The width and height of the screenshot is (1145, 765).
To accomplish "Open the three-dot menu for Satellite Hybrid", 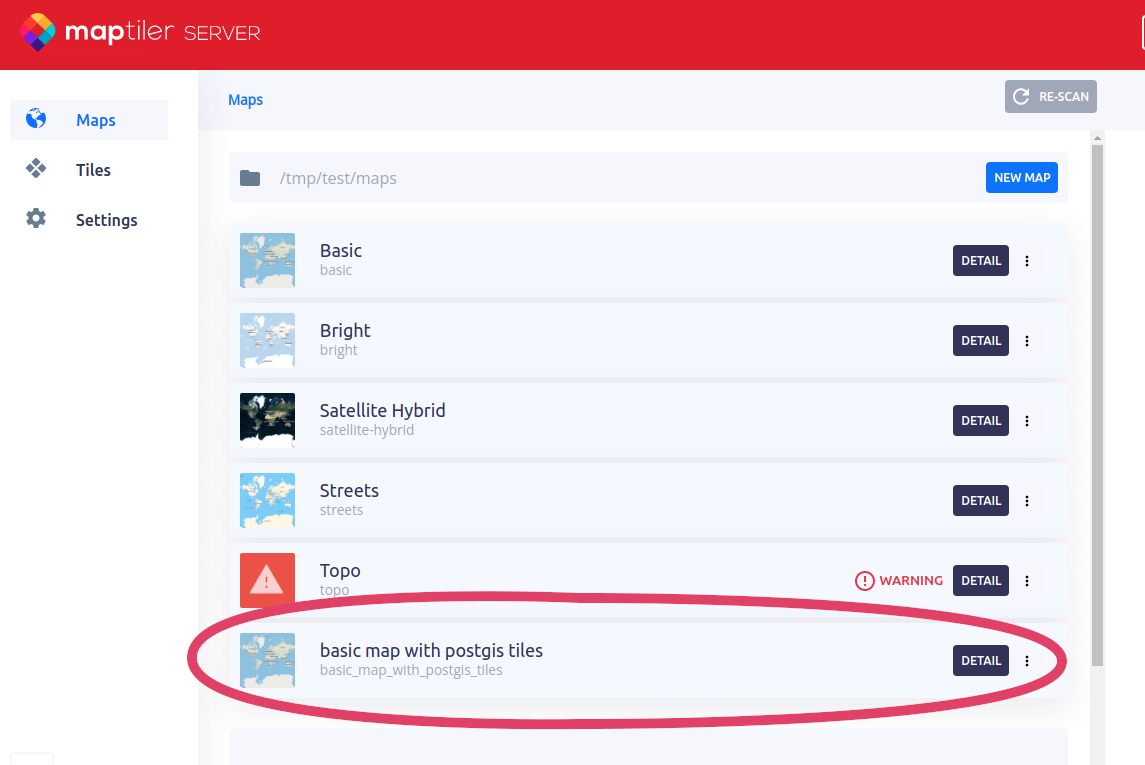I will (1027, 421).
